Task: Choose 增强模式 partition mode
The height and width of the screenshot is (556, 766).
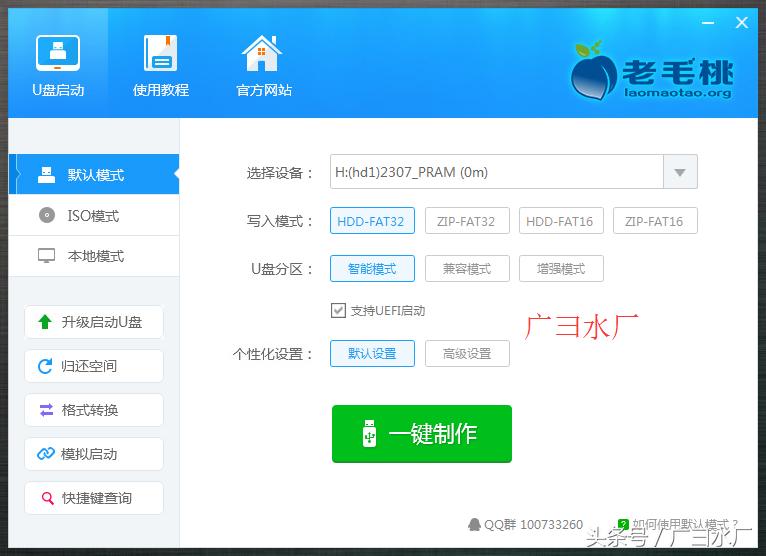Action: pos(561,269)
